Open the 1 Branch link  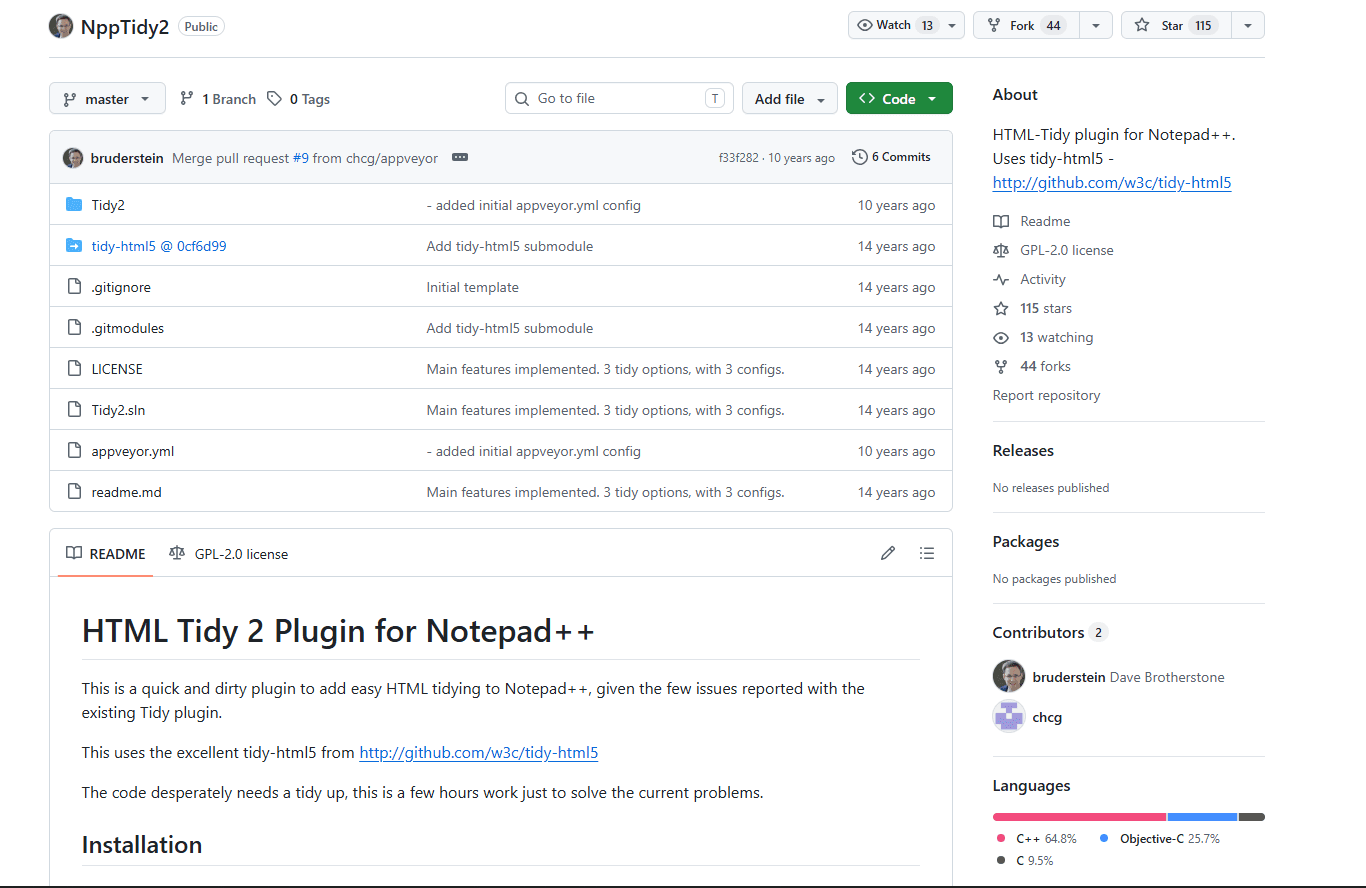[218, 99]
